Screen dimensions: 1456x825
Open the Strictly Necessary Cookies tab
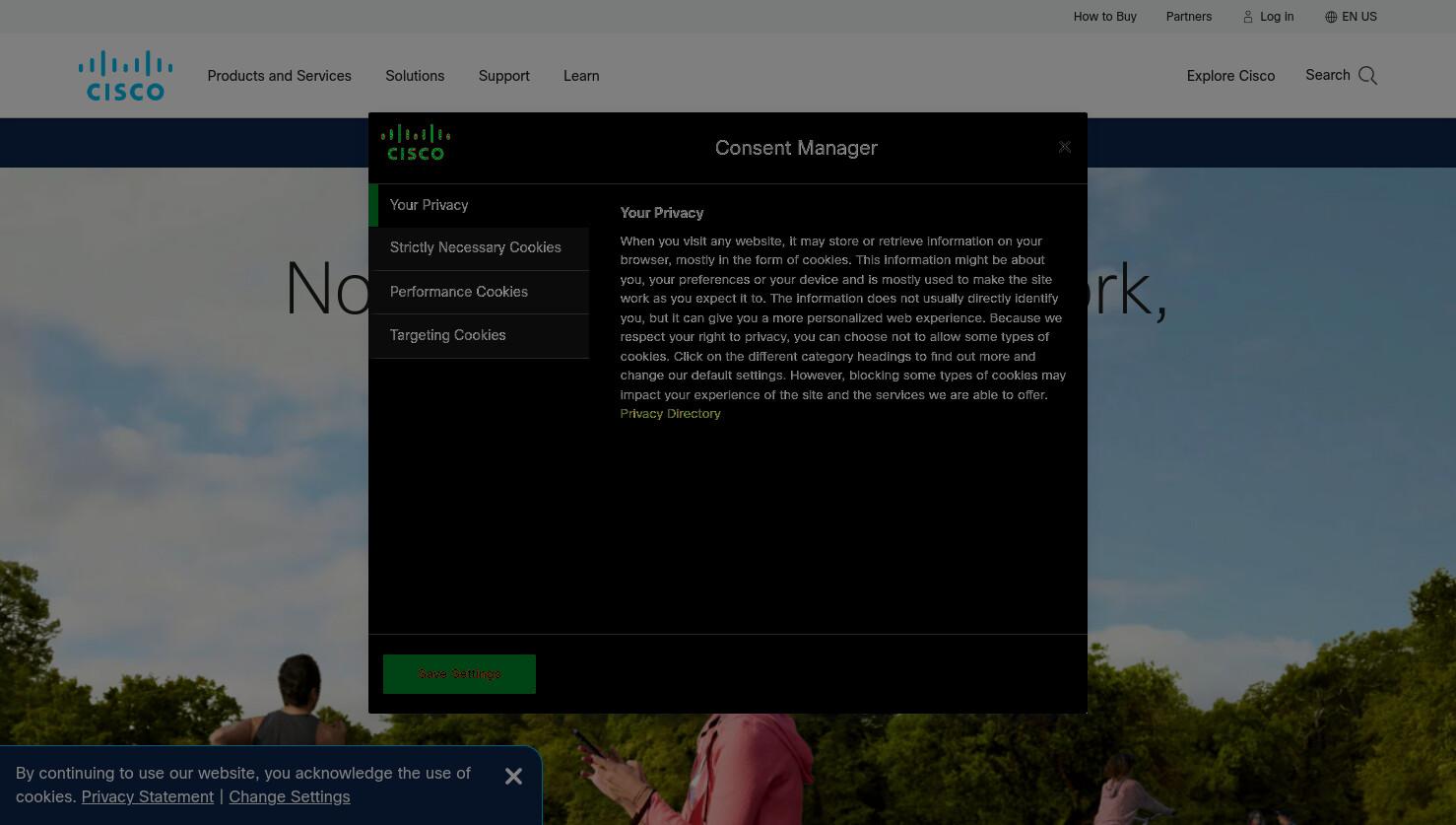point(481,248)
